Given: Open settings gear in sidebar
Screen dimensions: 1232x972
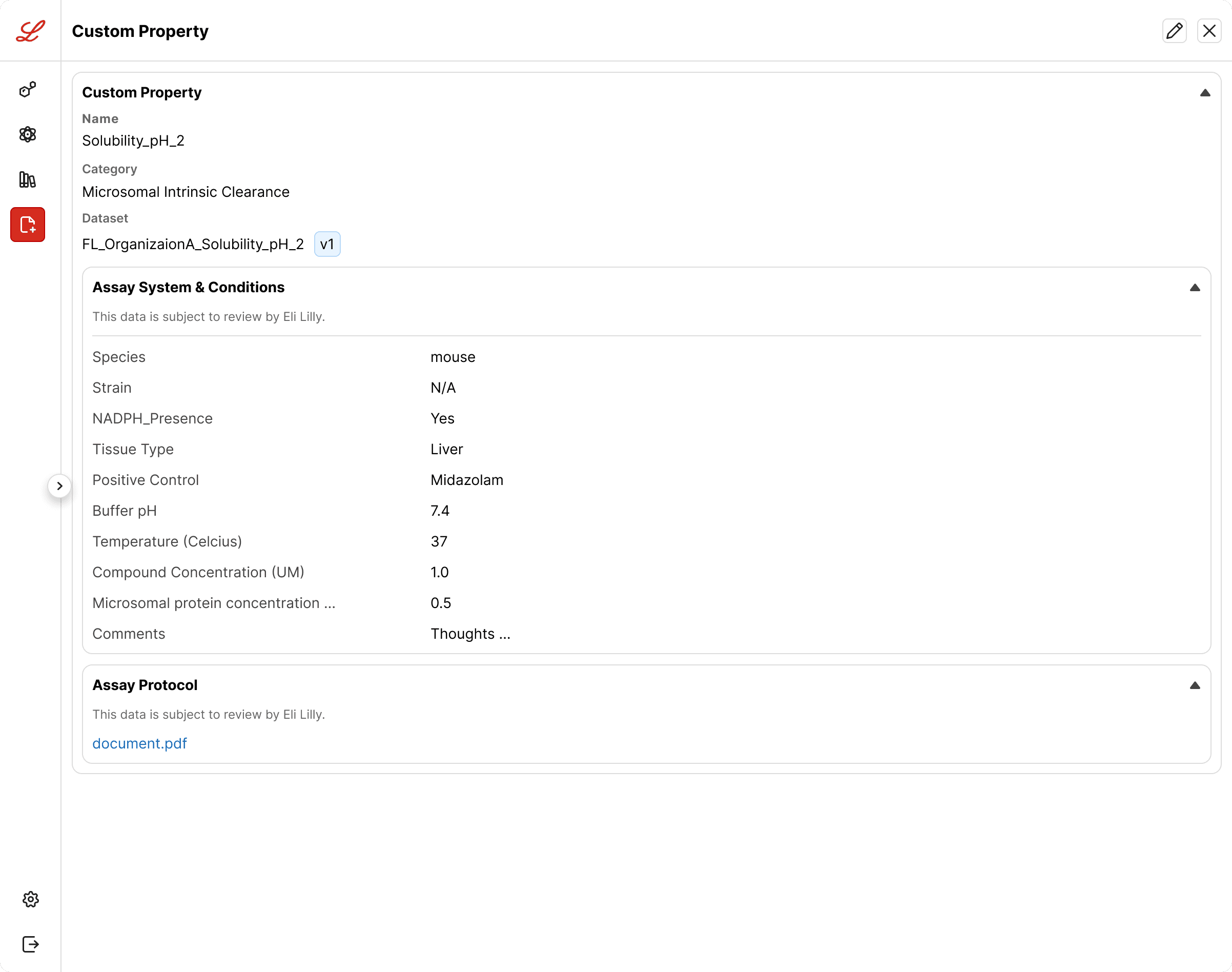Looking at the screenshot, I should pyautogui.click(x=31, y=899).
